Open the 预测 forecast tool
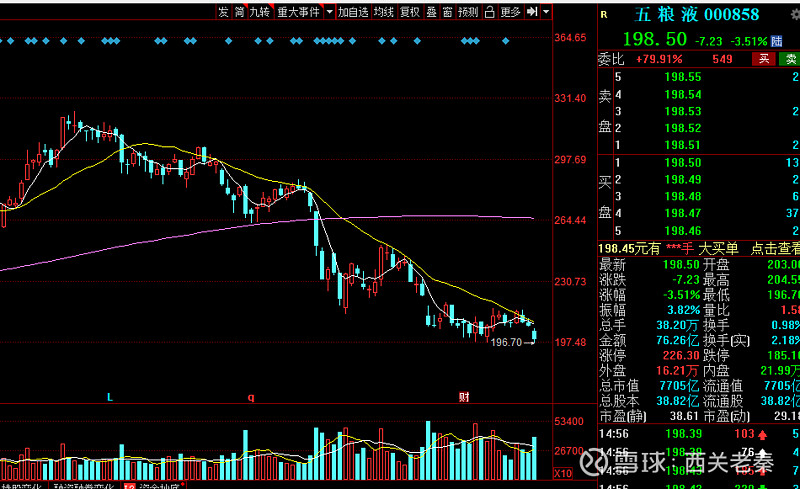Screen dimensions: 800x489 468,12
